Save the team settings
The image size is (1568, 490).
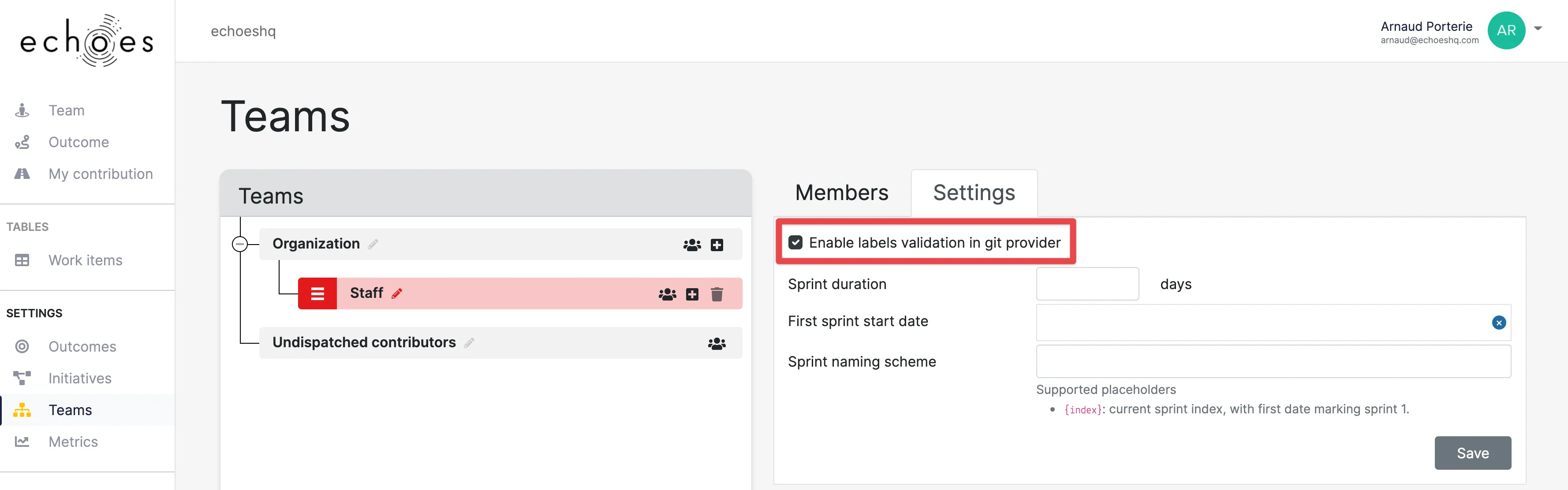[x=1472, y=453]
